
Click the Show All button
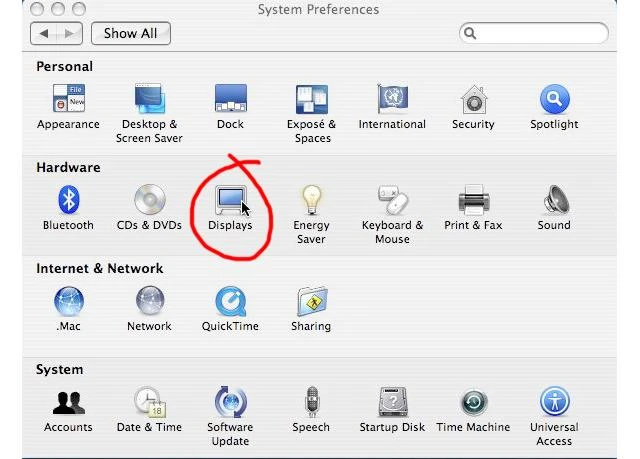[x=131, y=33]
